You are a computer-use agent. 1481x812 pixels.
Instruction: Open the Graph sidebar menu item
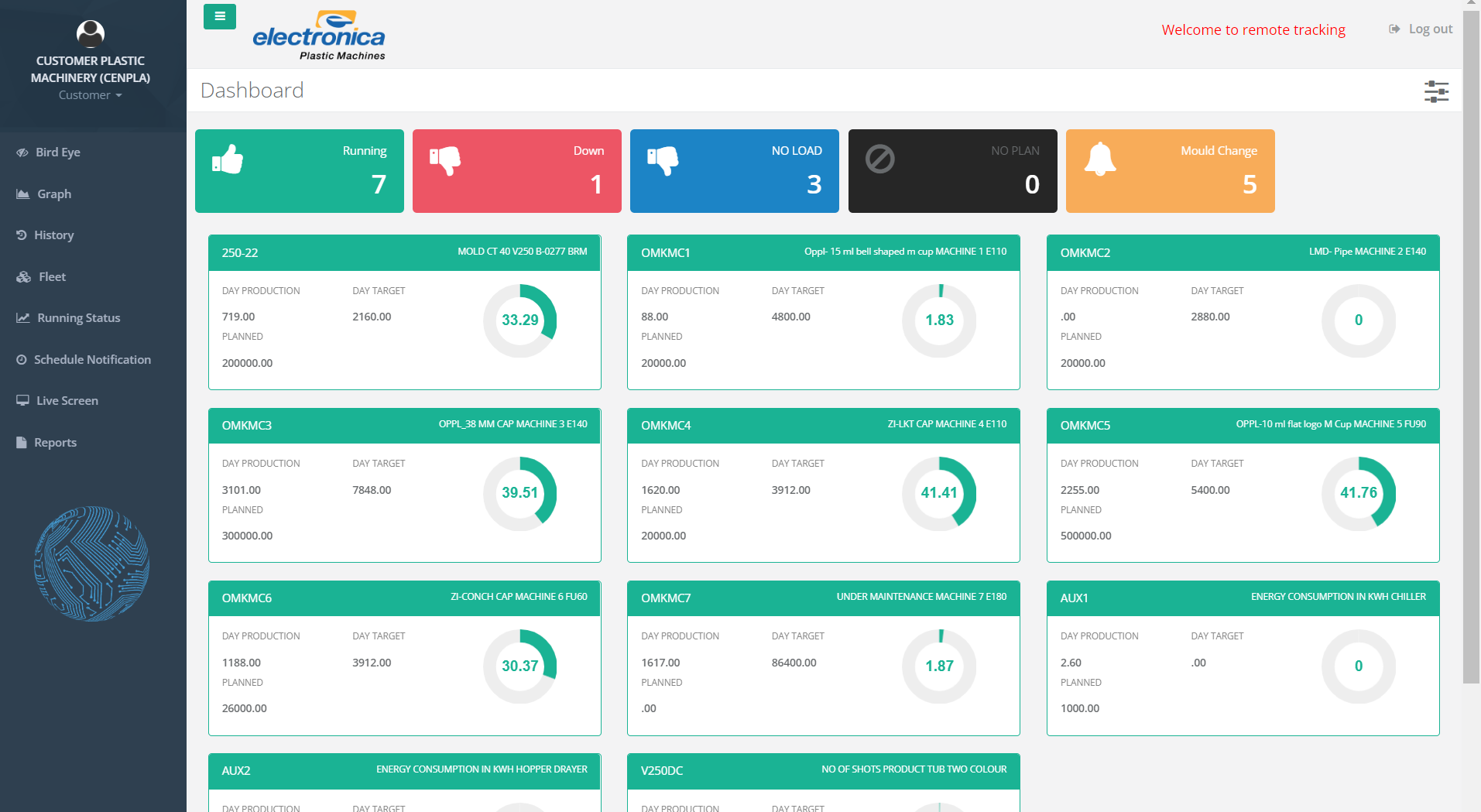[53, 194]
